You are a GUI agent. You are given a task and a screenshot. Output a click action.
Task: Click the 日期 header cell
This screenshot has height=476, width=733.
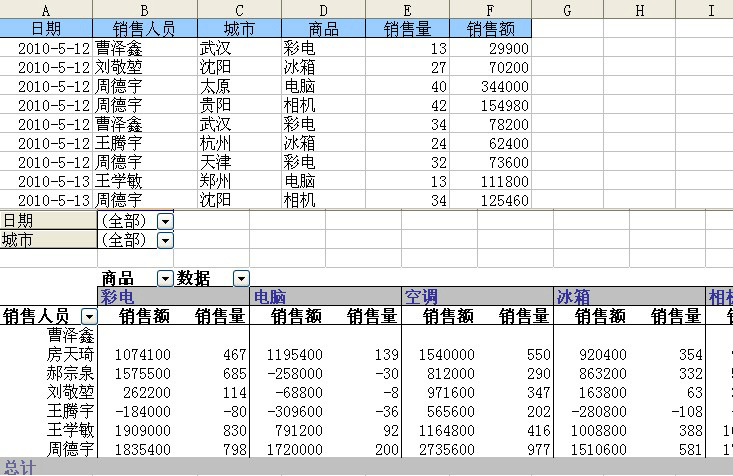coord(46,29)
